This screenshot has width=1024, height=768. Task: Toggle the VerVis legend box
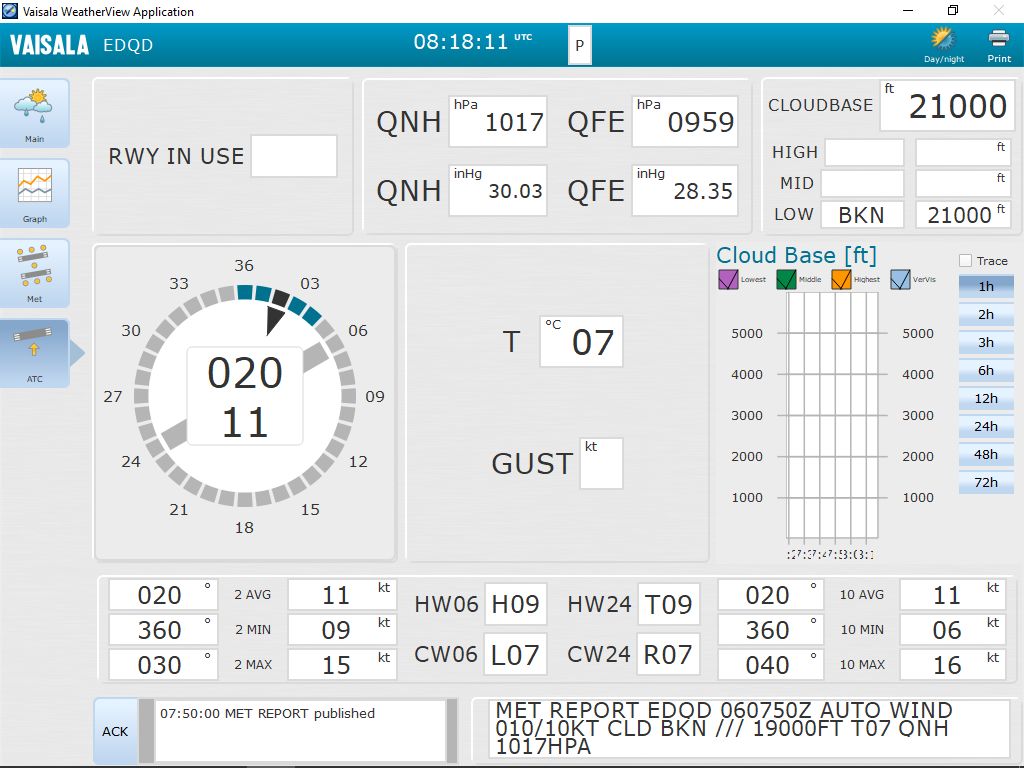tap(900, 280)
